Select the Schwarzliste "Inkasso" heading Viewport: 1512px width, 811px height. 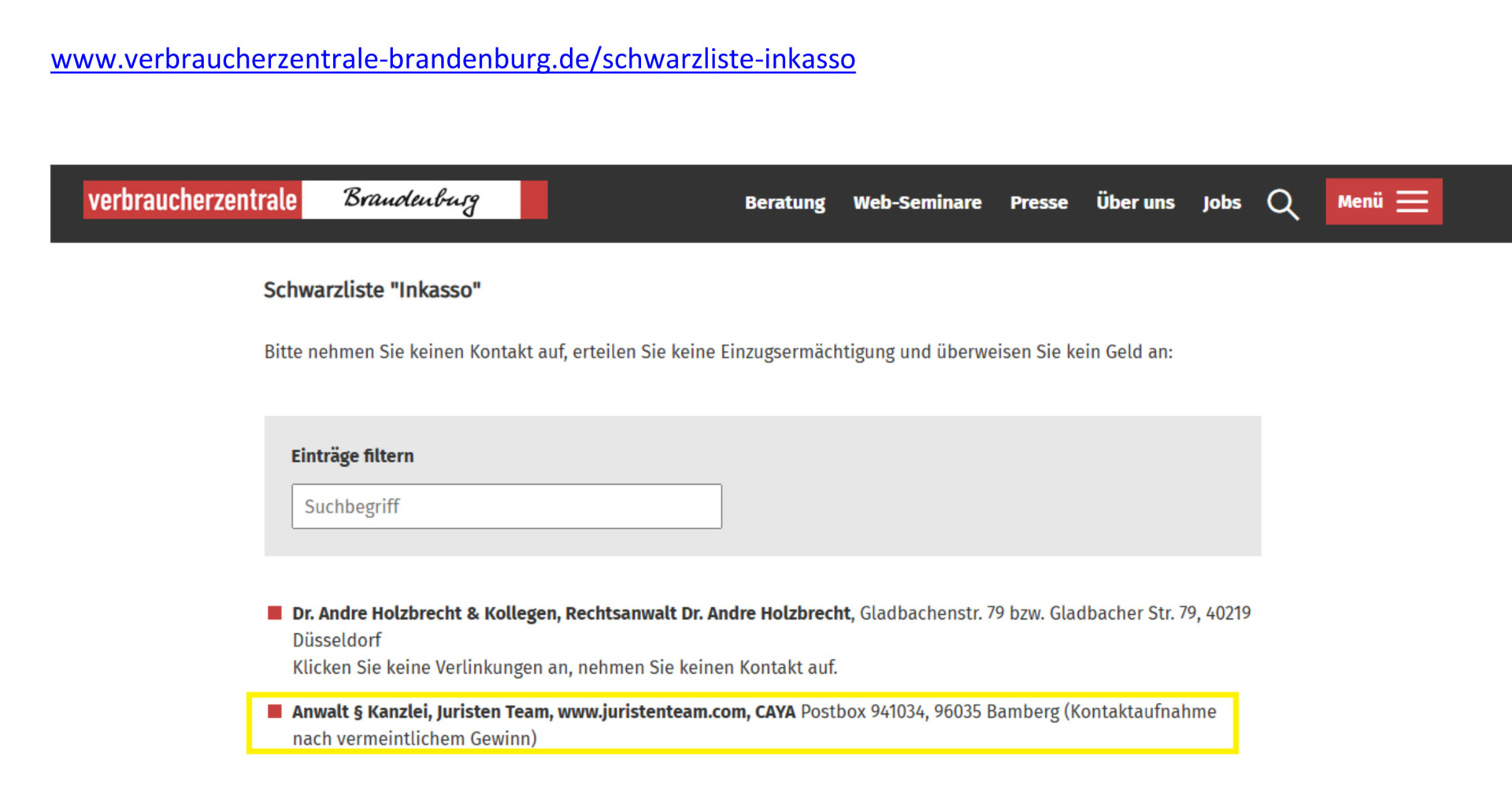(x=372, y=290)
